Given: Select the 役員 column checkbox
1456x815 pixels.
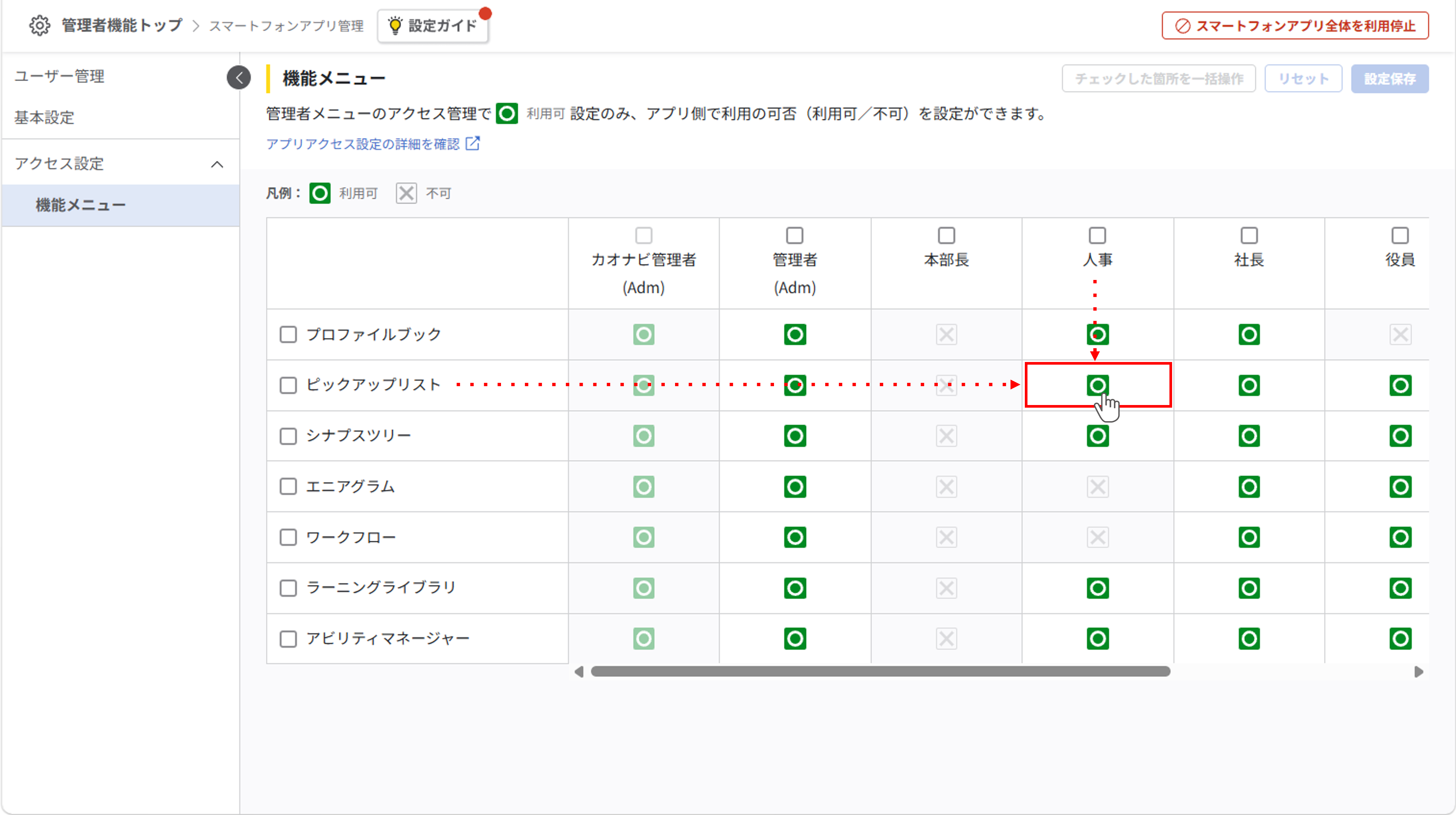Looking at the screenshot, I should (1401, 235).
